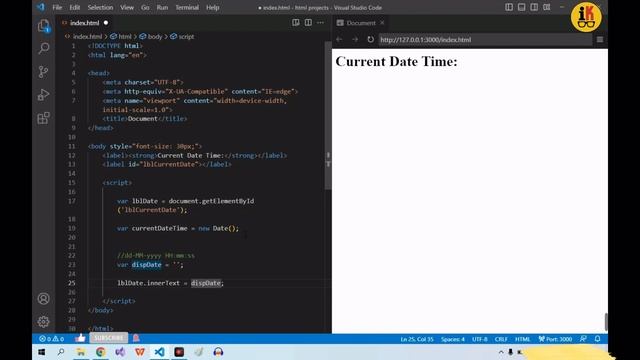Open the File menu
This screenshot has height=360, width=640.
pos(57,7)
